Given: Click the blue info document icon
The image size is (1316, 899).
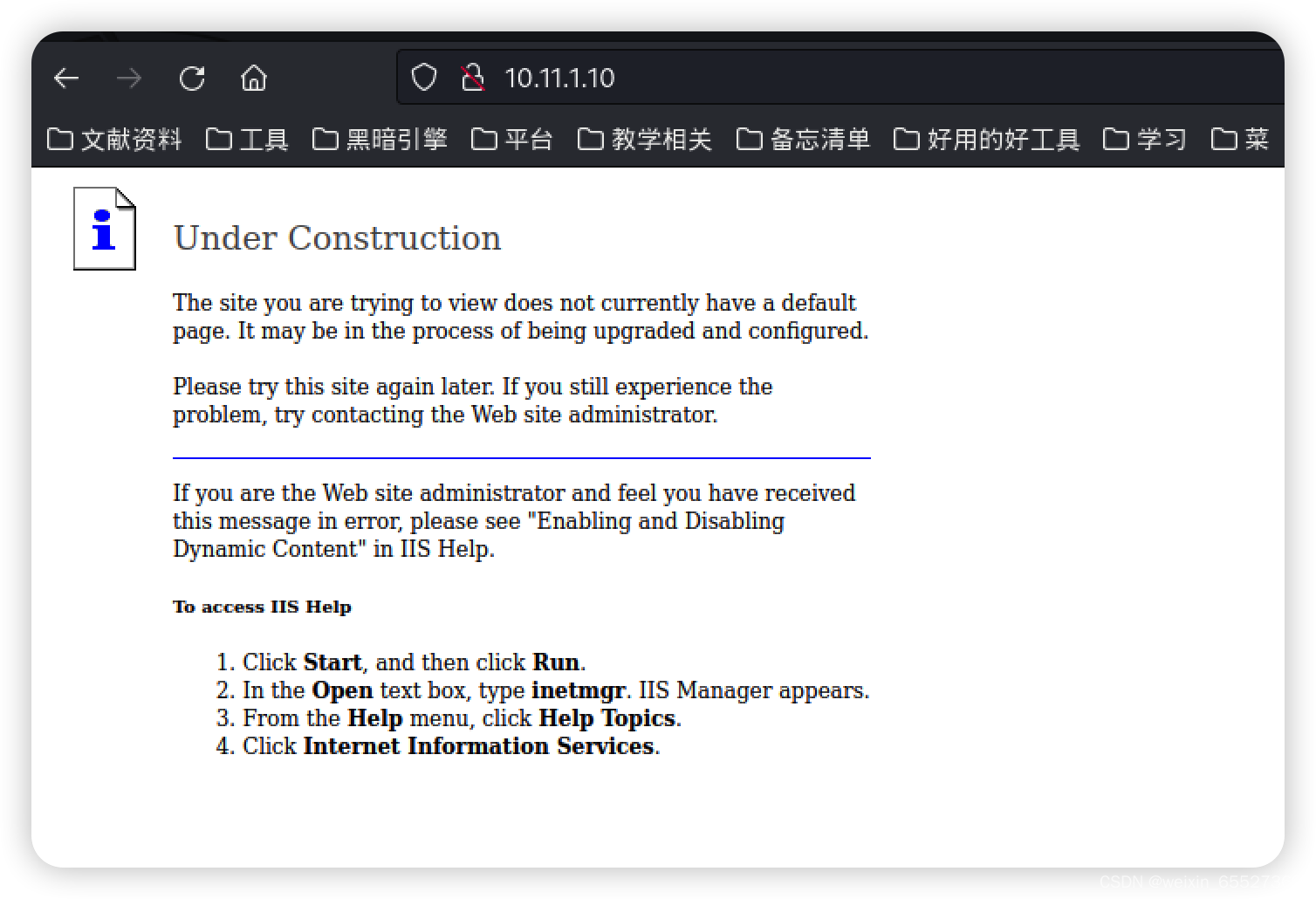Looking at the screenshot, I should (105, 229).
